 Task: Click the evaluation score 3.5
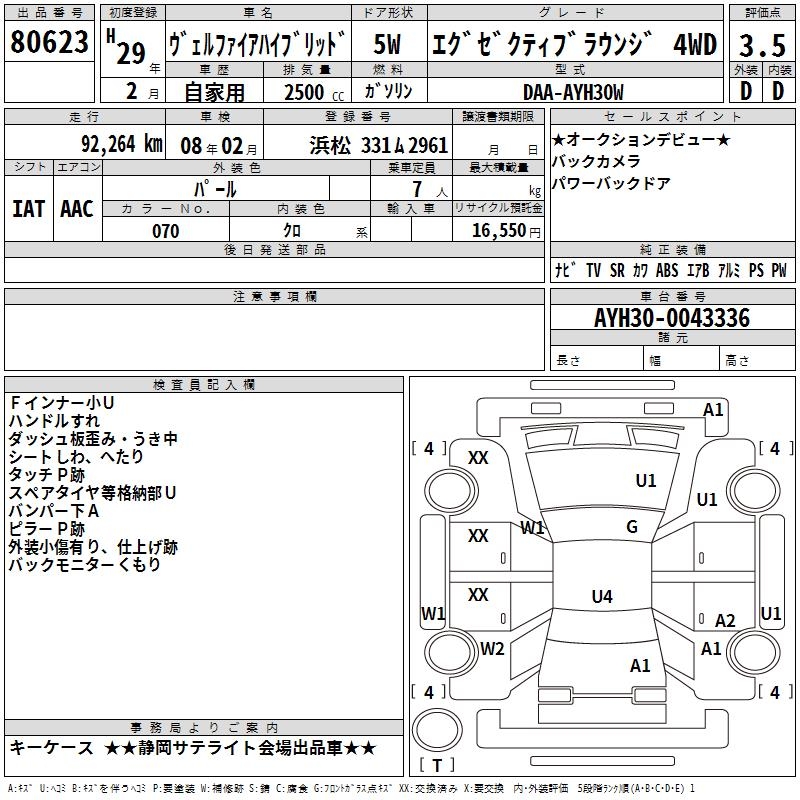(x=762, y=45)
